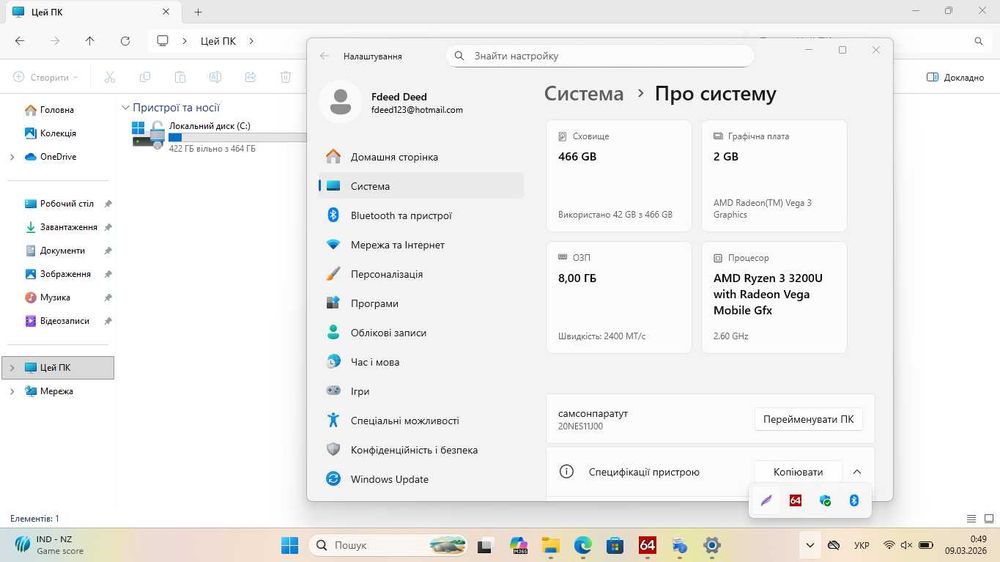Click the Конфіденційність і безпека shield icon
The image size is (1000, 562).
click(x=333, y=449)
